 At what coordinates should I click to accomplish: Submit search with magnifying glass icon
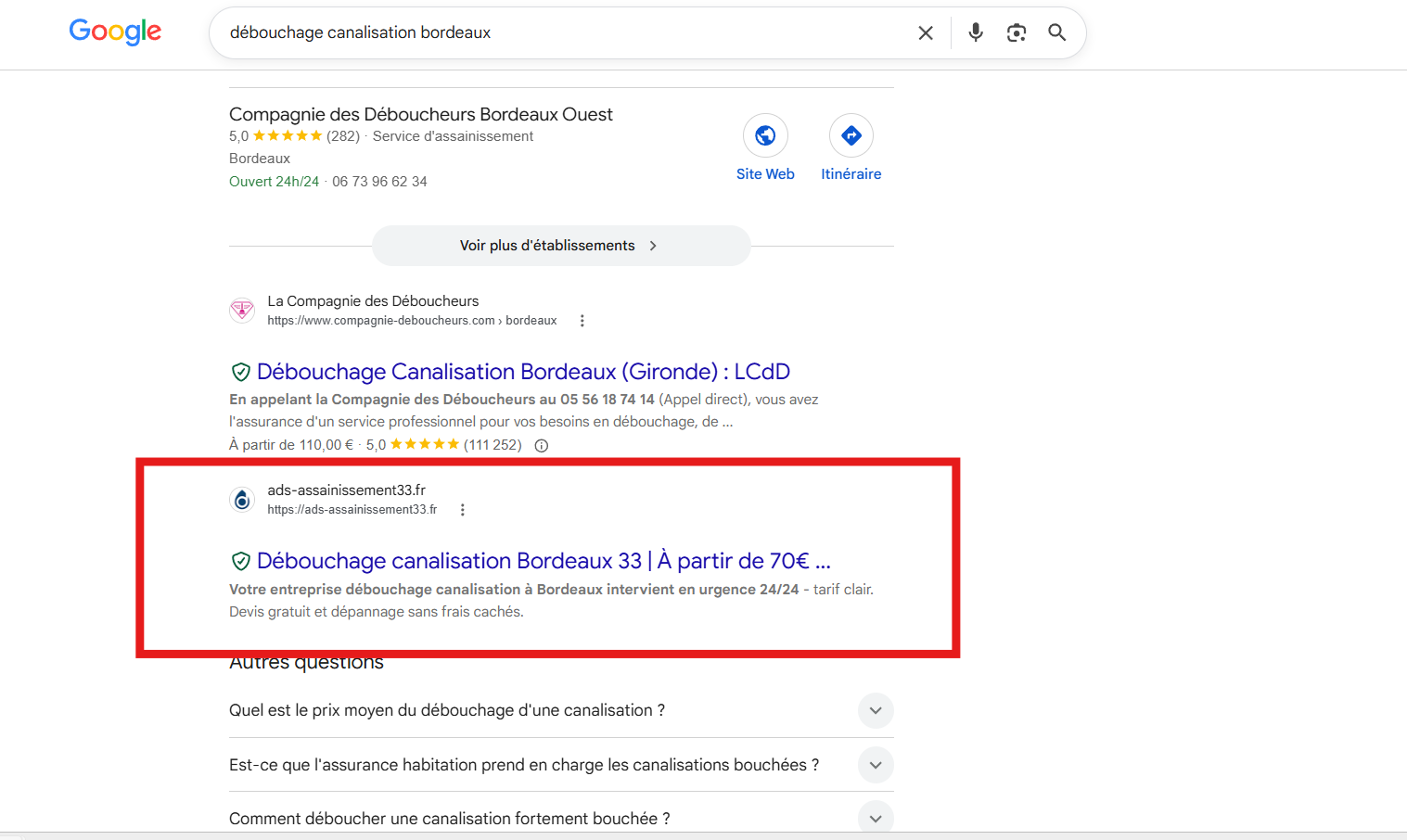(1057, 32)
